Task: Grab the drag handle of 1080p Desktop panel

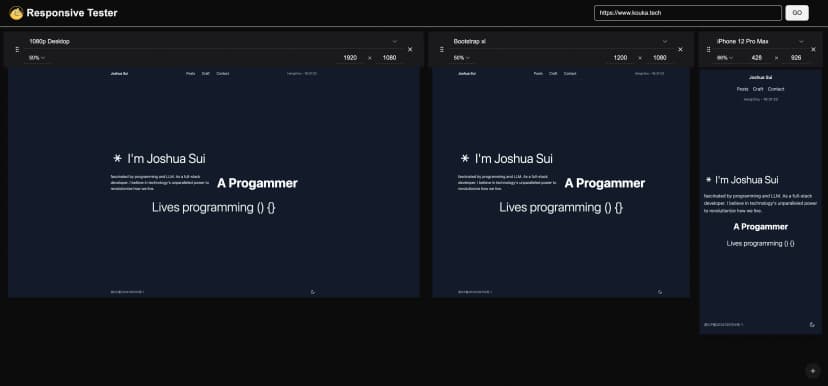Action: (17, 50)
